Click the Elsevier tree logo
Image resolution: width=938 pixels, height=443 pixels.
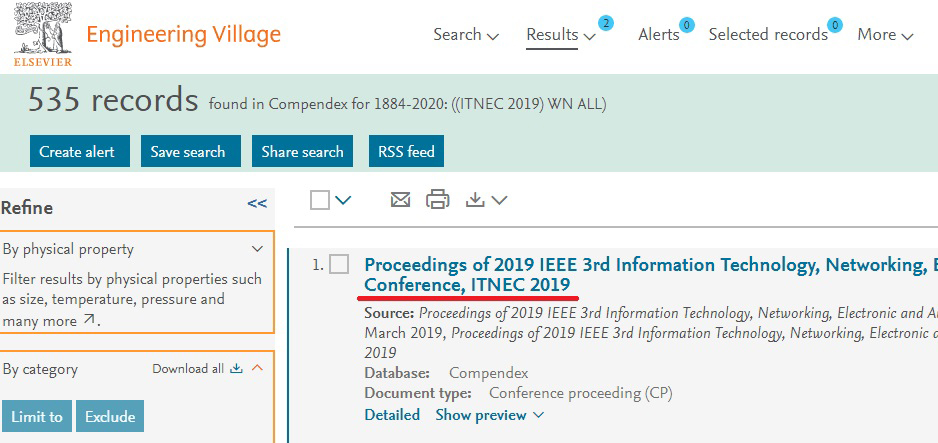[42, 33]
